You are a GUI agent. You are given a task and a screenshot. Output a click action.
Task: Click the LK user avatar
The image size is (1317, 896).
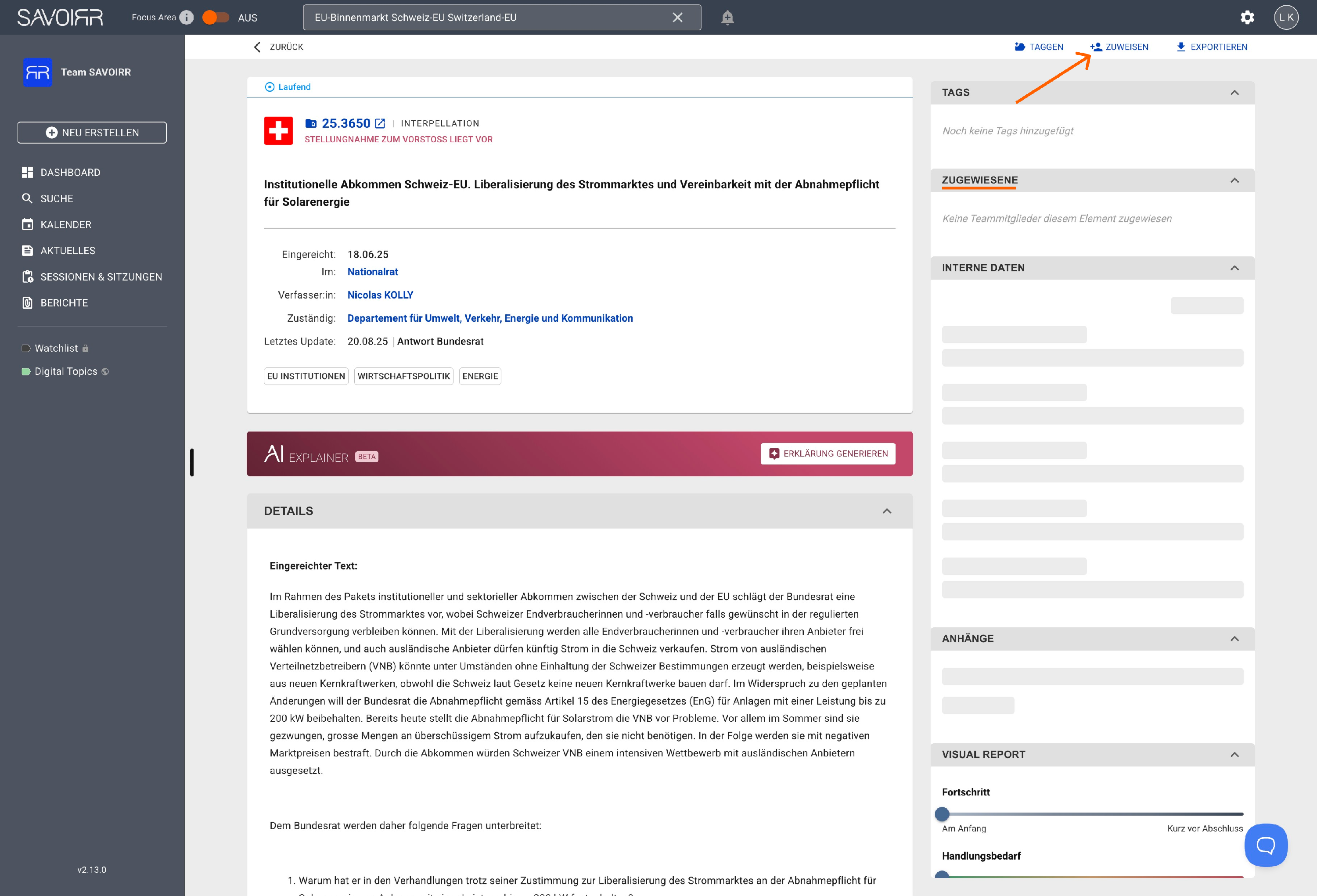tap(1286, 18)
